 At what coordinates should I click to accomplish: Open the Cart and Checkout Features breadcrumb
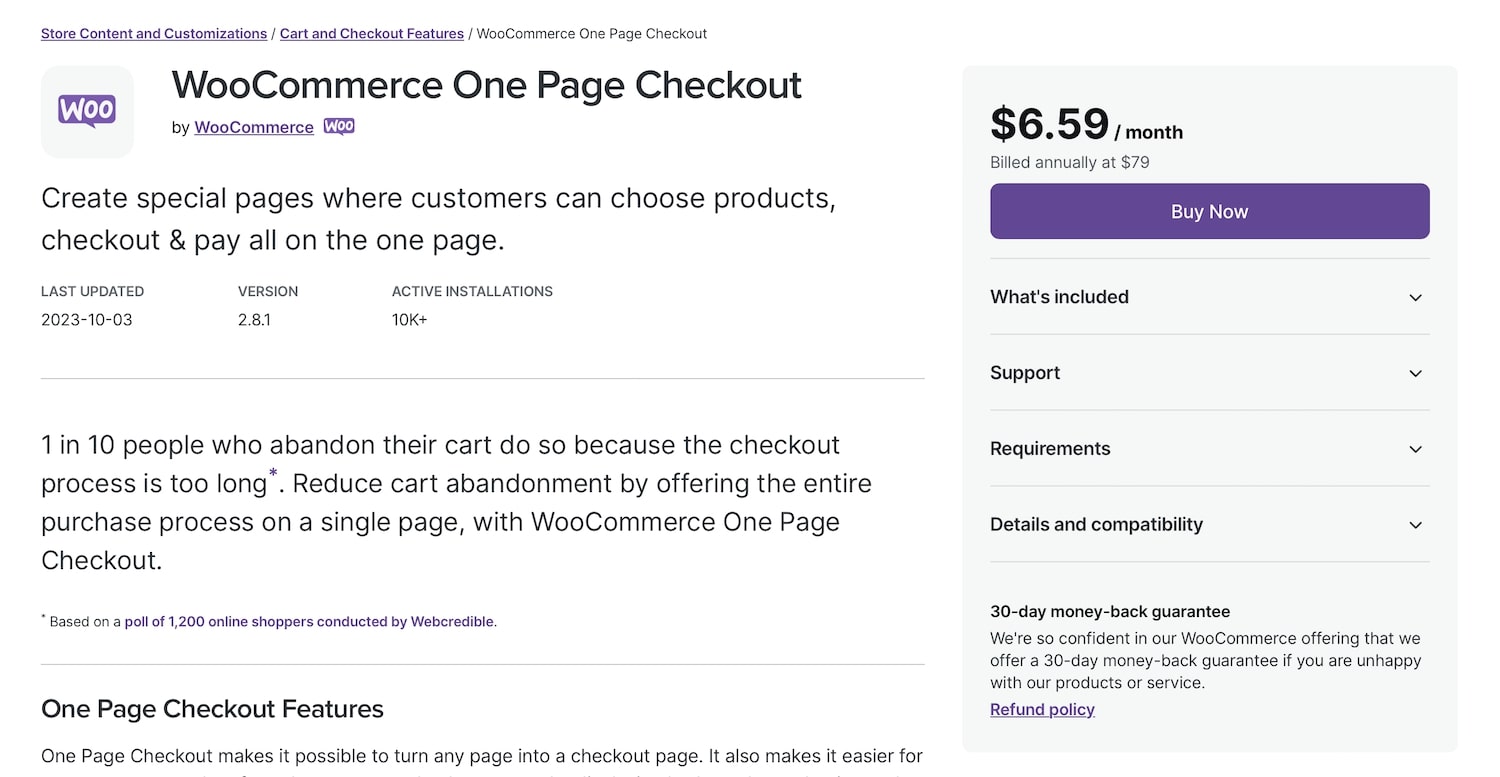[371, 33]
